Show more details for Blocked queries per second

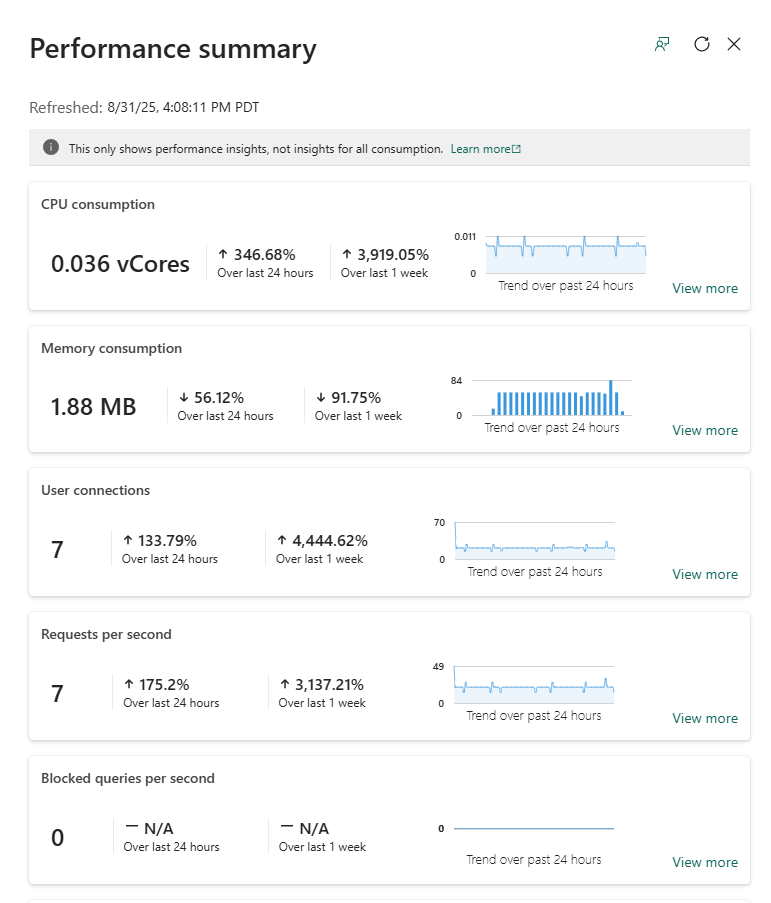pyautogui.click(x=704, y=862)
